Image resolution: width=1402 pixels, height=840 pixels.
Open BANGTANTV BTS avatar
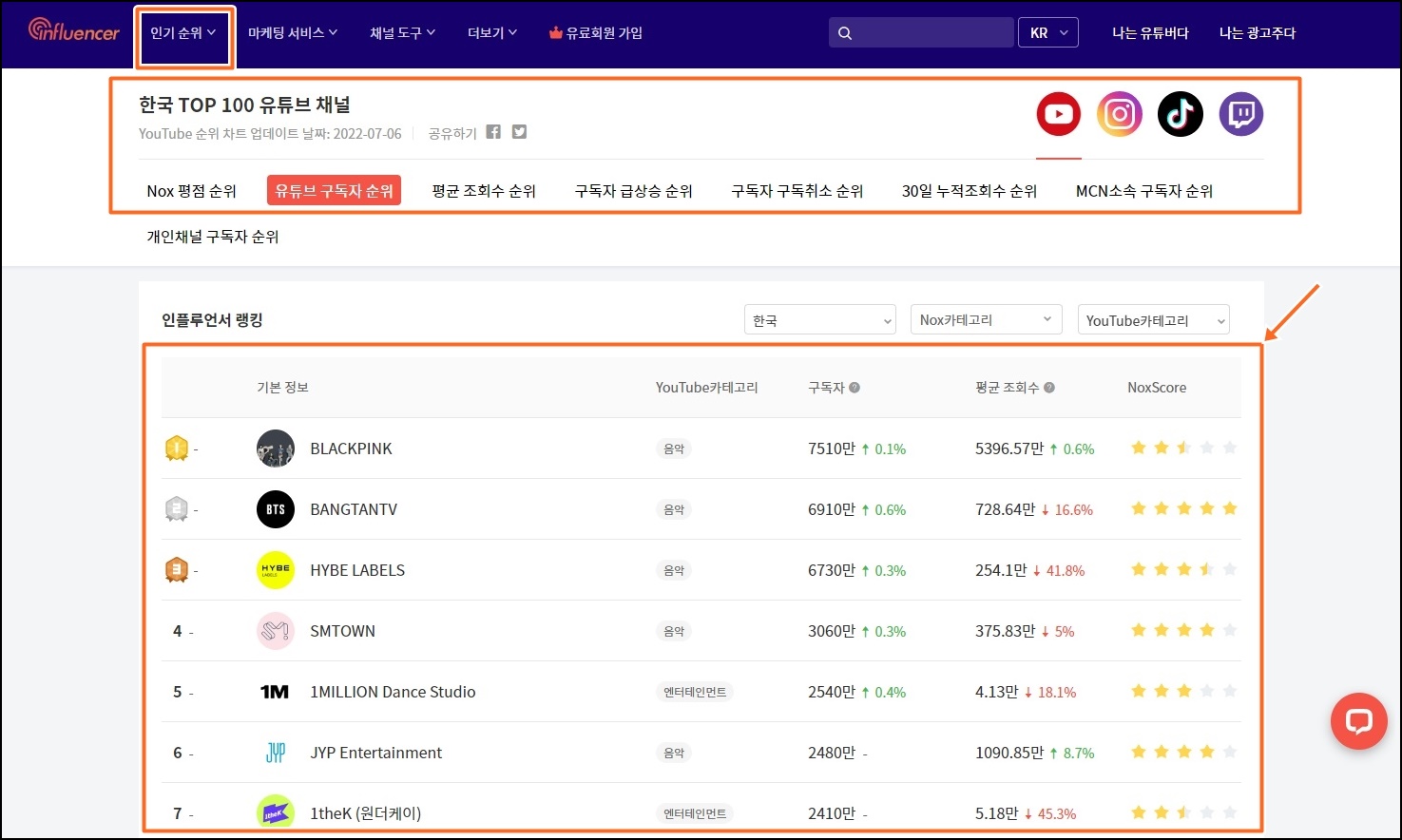[x=276, y=509]
